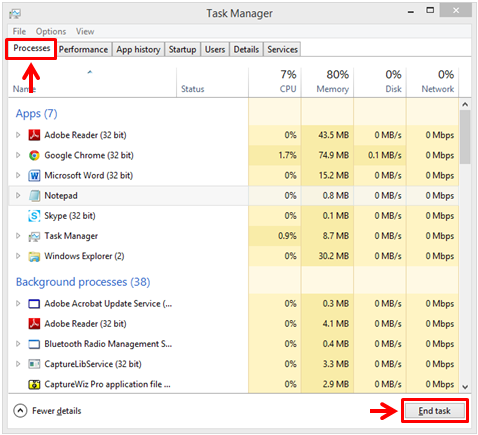Click the scrollbar up arrow
This screenshot has height=435, width=478.
point(465,104)
